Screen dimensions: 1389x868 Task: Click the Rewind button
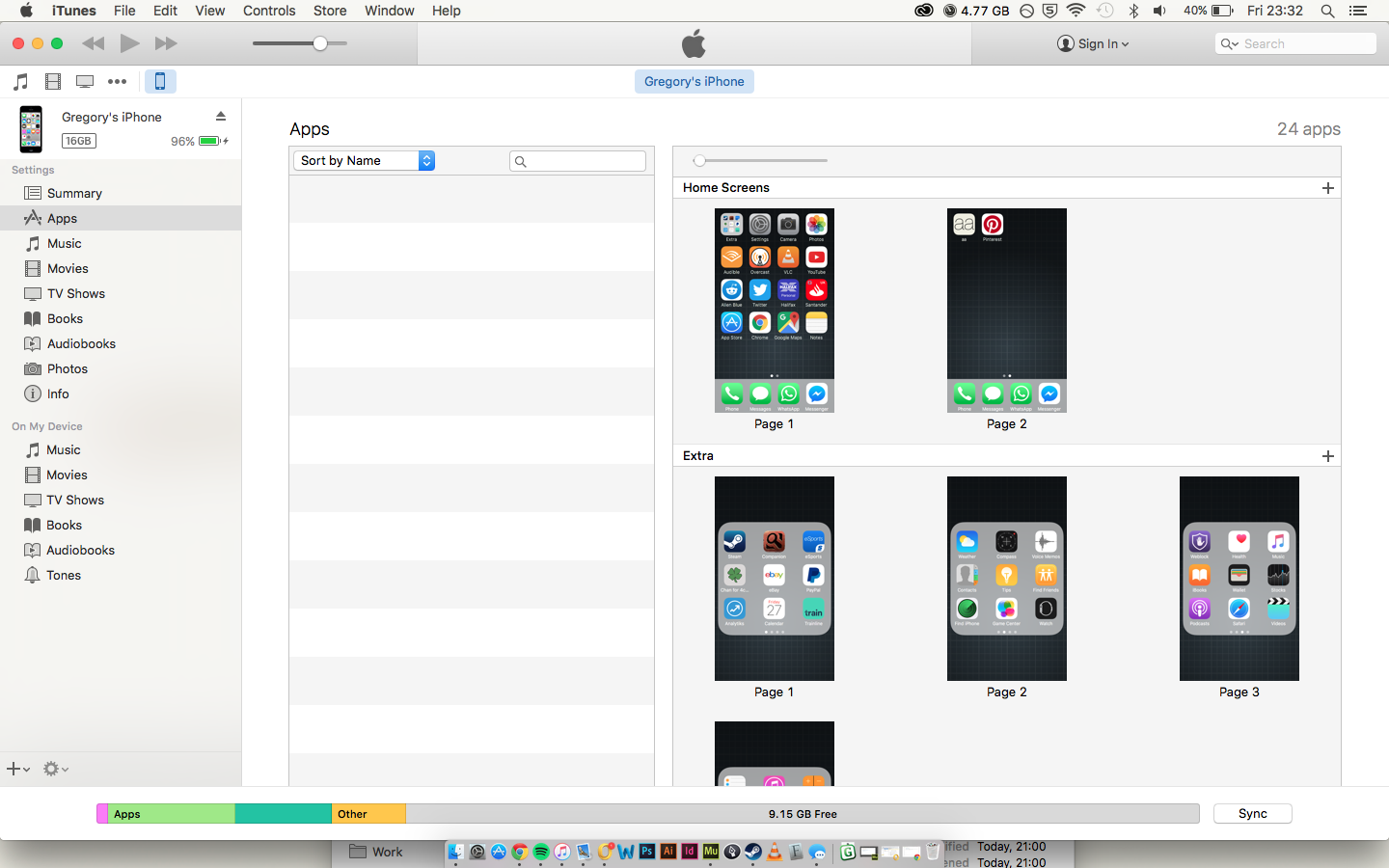pos(94,43)
